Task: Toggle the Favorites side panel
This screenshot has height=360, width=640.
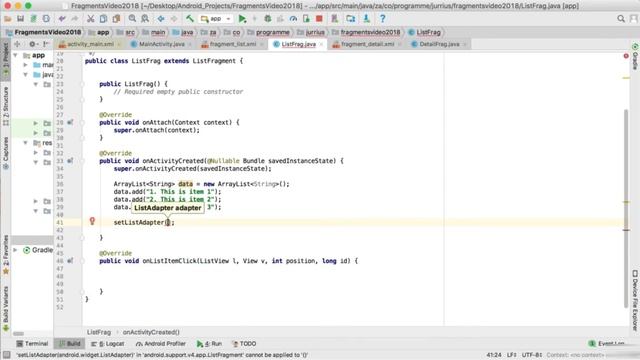Action: point(6,254)
